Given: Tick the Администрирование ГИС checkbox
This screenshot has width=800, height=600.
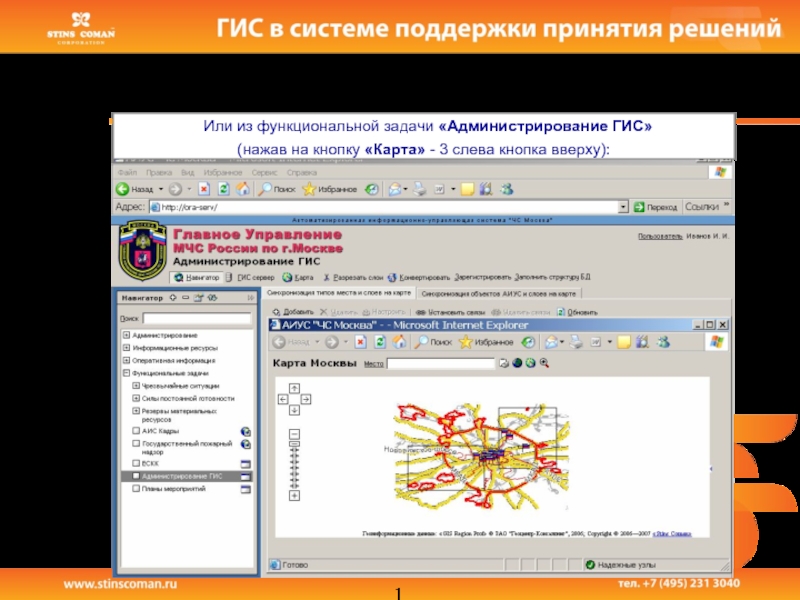Looking at the screenshot, I should click(136, 476).
